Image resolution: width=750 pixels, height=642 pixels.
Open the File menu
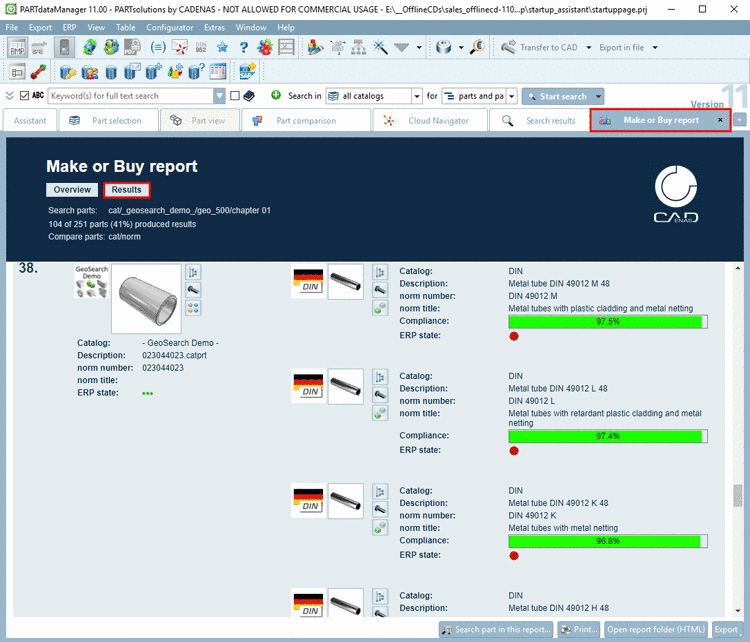(x=12, y=27)
